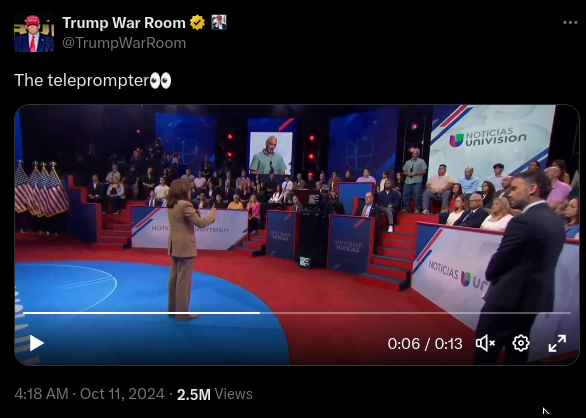The height and width of the screenshot is (418, 586).
Task: Click the gold verified badge
Action: 197,23
